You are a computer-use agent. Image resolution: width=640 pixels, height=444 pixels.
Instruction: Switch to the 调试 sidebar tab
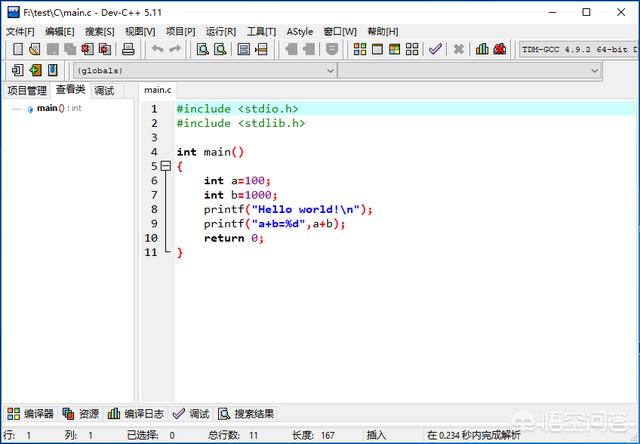point(104,90)
